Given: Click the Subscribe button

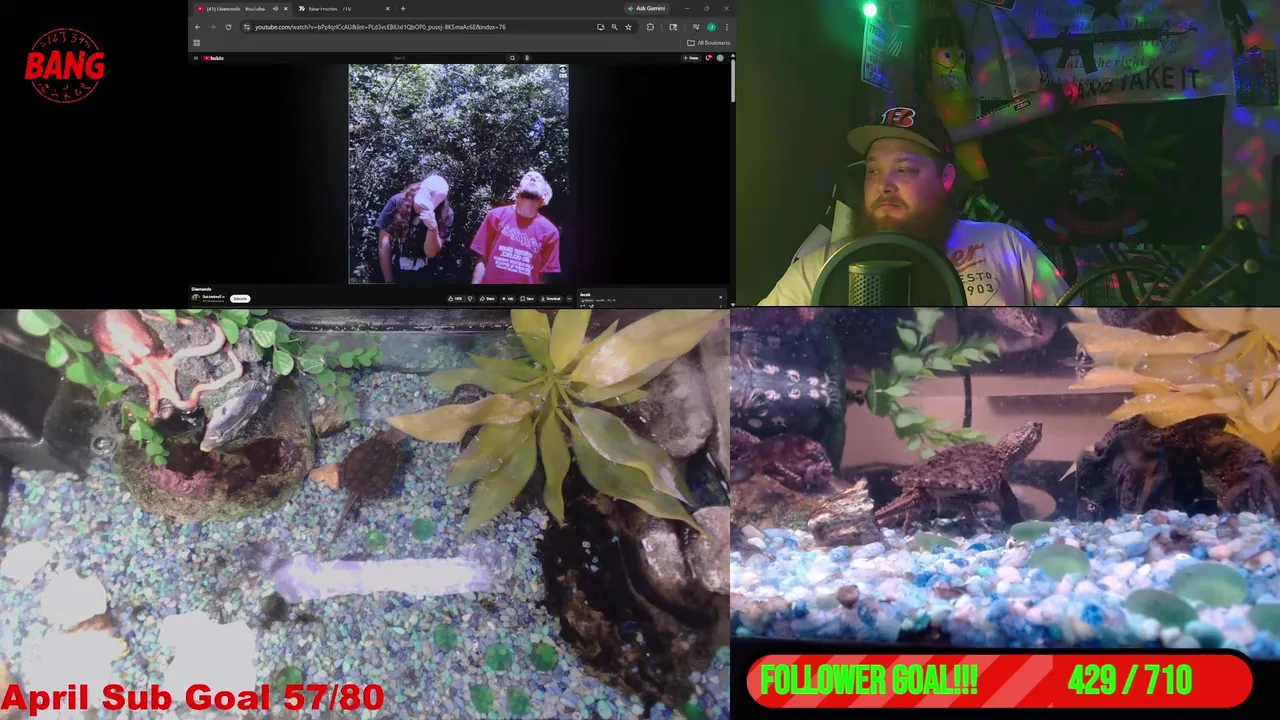Looking at the screenshot, I should point(240,298).
